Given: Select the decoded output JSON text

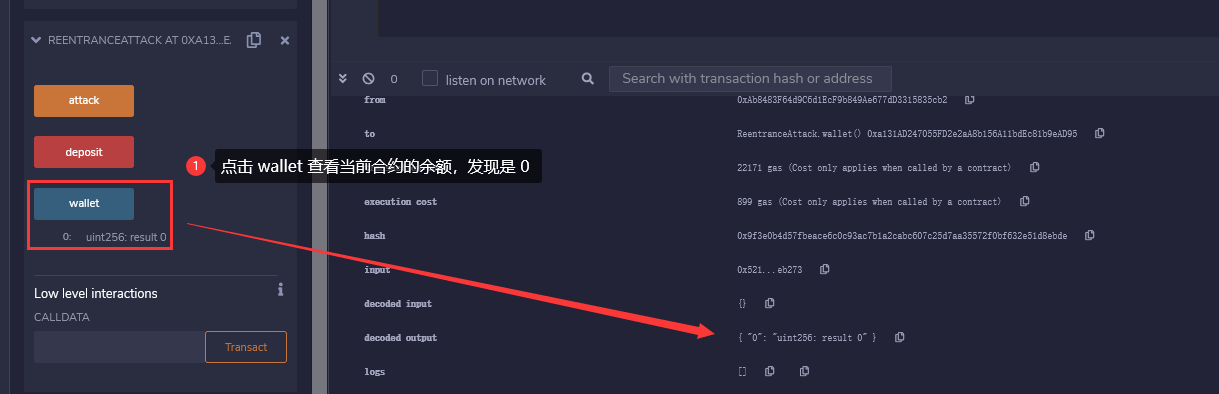Looking at the screenshot, I should 807,337.
